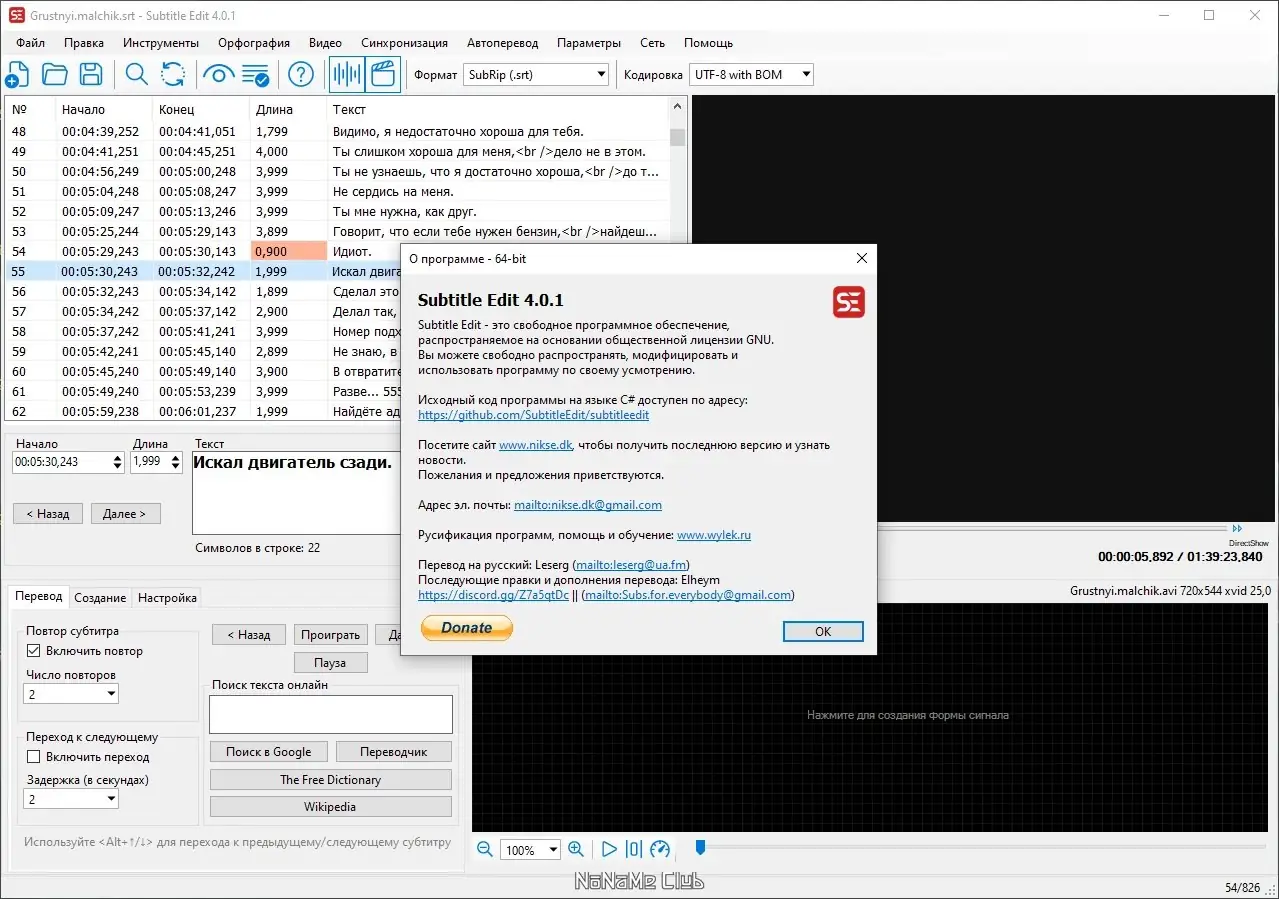Open Help with the question mark icon
Screen dimensions: 1279x899
[x=301, y=74]
